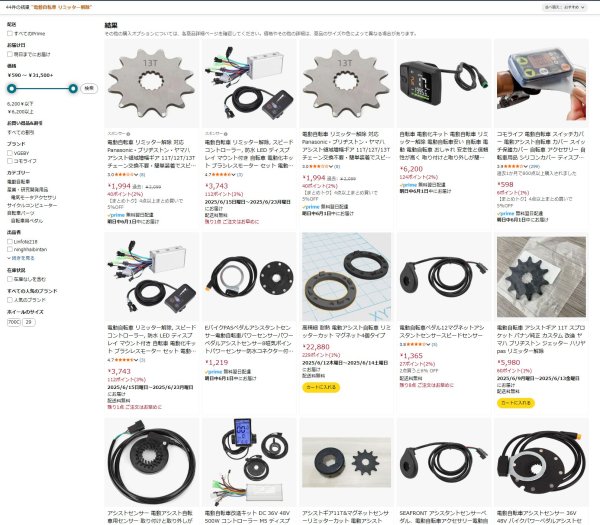Choose the 700C wheel size option
Image resolution: width=600 pixels, height=525 pixels.
coord(14,322)
